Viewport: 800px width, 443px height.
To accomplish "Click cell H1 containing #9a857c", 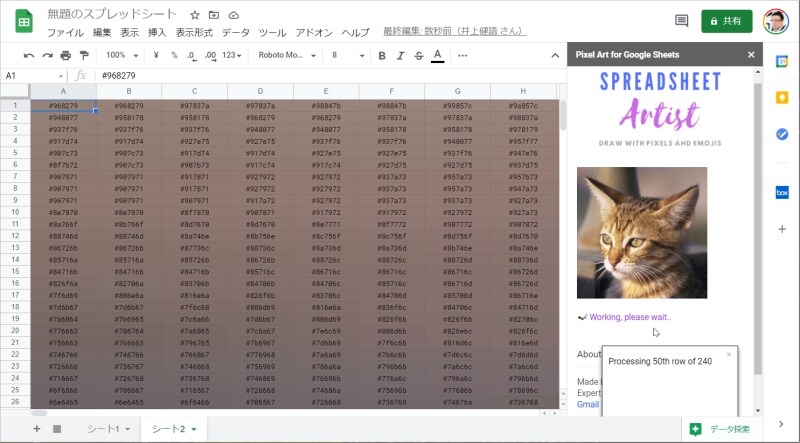I will (523, 106).
